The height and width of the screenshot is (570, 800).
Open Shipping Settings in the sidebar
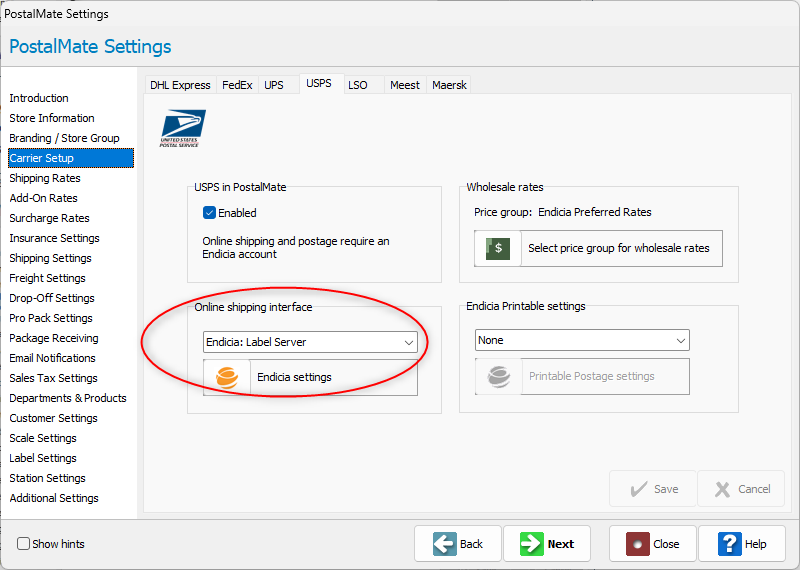[x=51, y=258]
